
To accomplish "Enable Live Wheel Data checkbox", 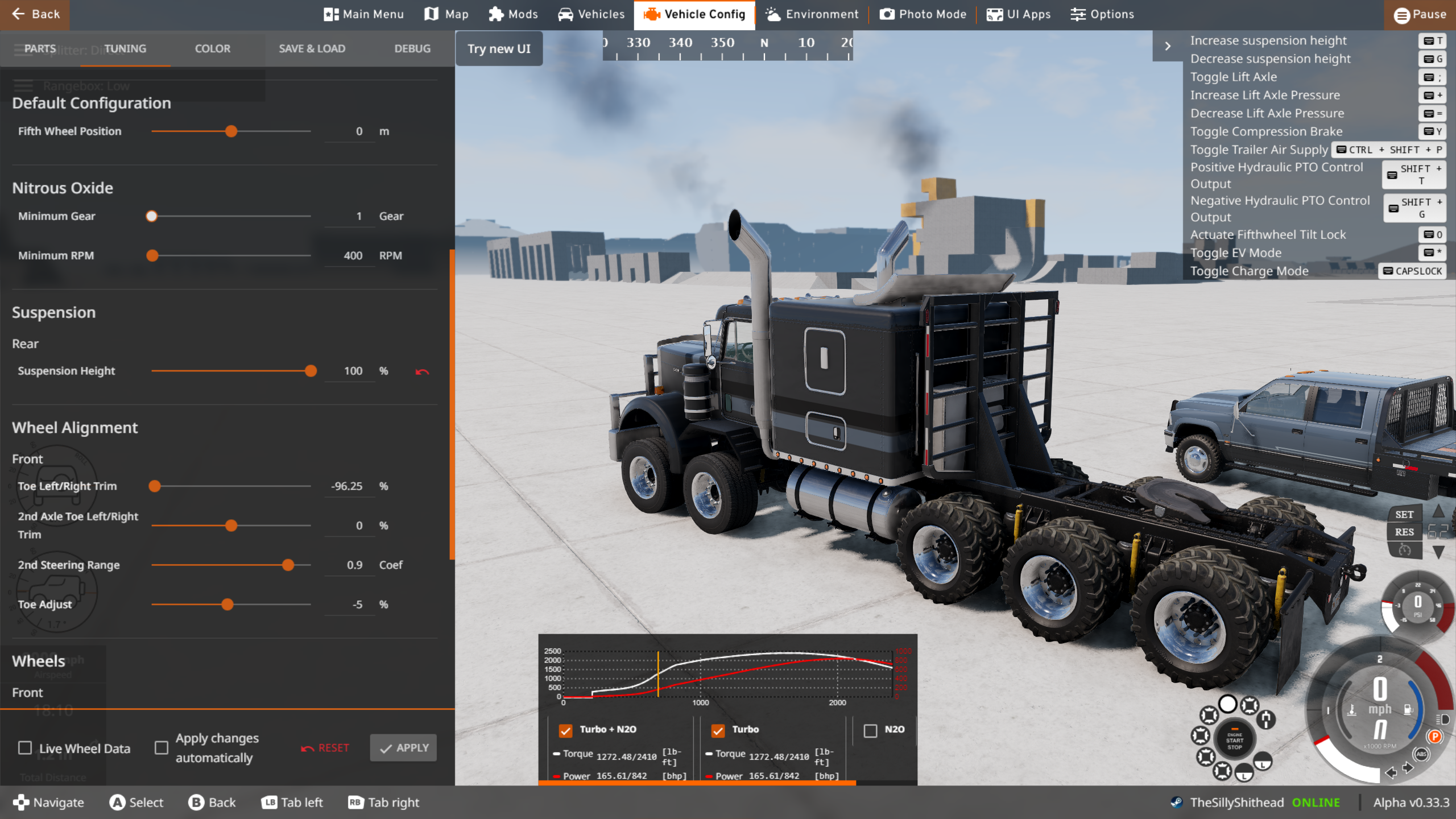I will coord(25,748).
